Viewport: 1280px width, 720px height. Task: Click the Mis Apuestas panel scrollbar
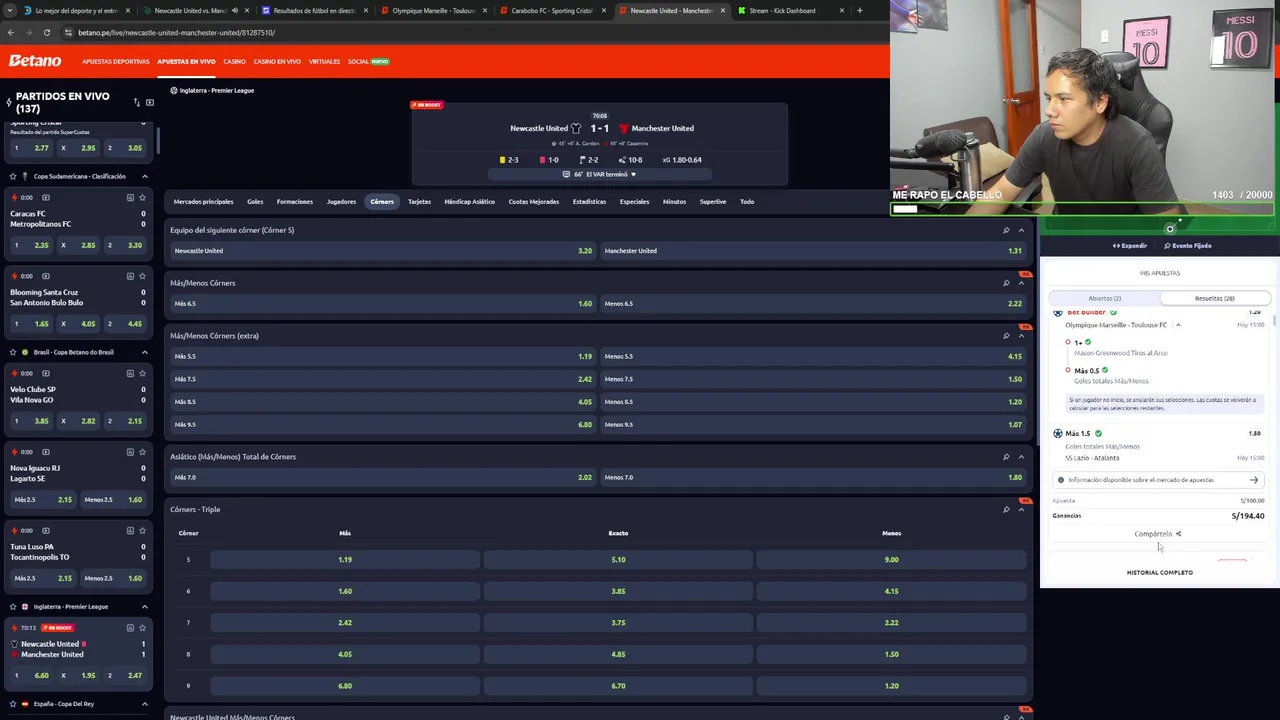coord(1275,320)
